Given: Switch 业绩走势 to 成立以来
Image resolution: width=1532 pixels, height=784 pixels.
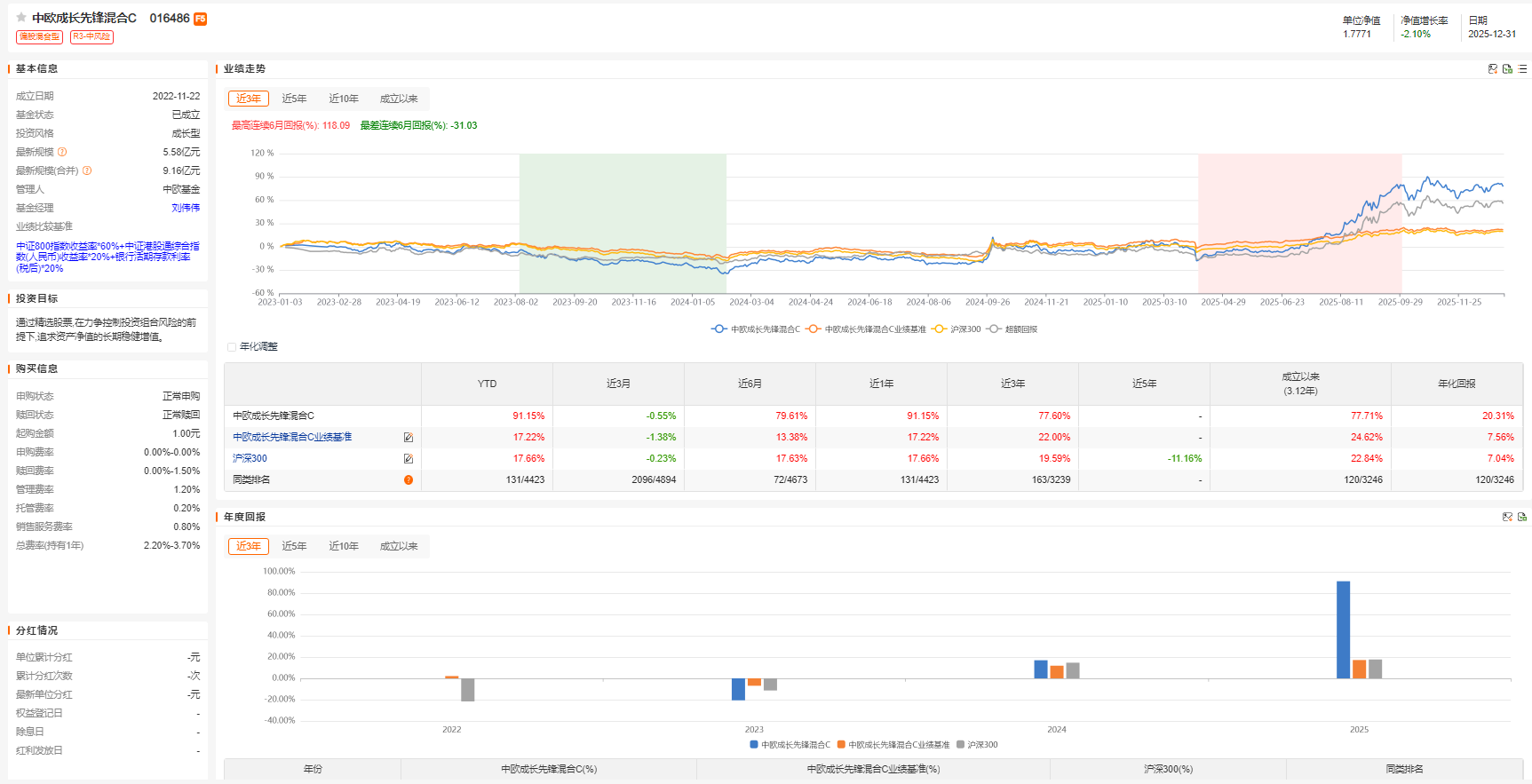Looking at the screenshot, I should pyautogui.click(x=399, y=99).
